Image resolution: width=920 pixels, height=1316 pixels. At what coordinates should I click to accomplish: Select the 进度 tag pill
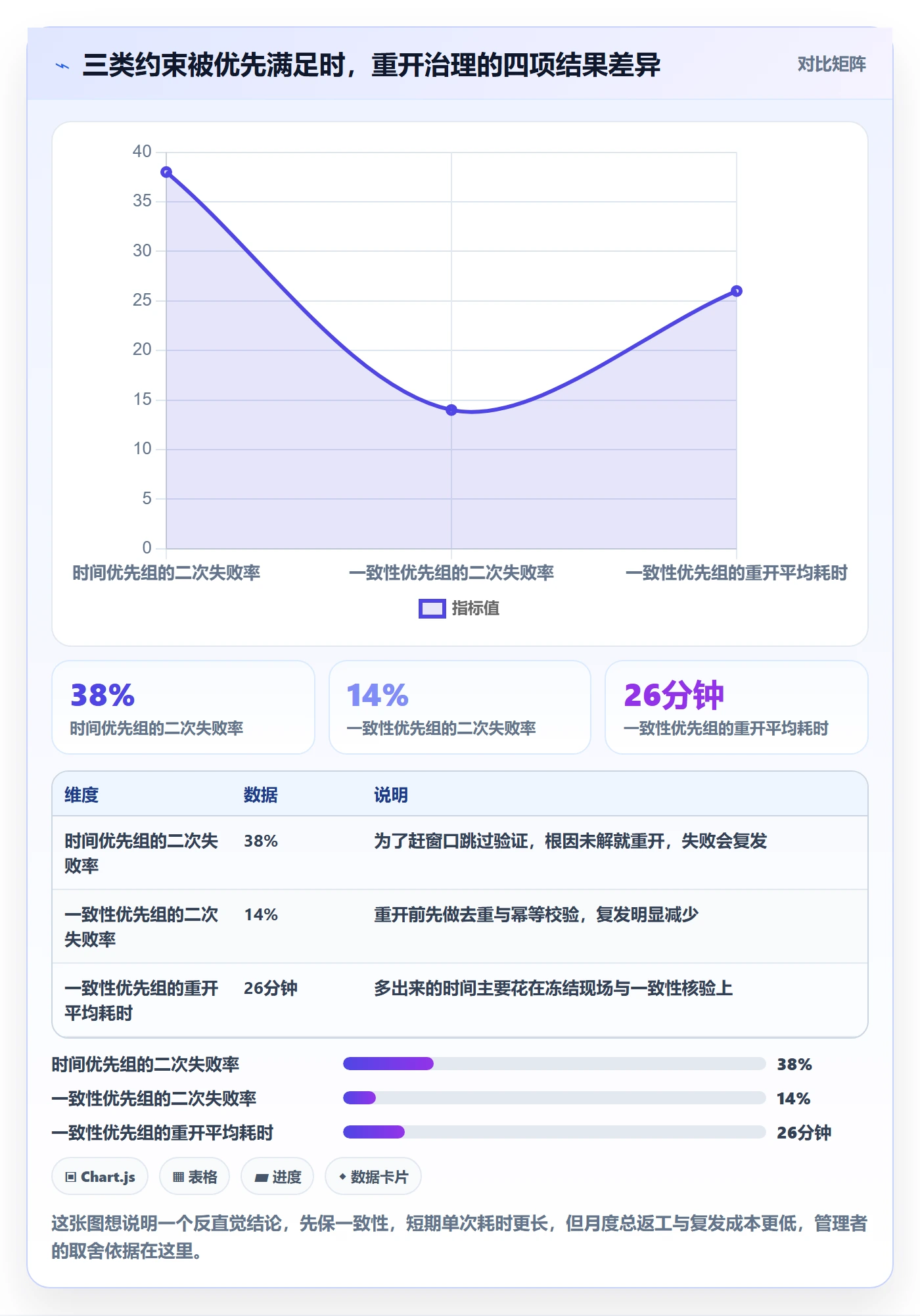coord(277,1177)
